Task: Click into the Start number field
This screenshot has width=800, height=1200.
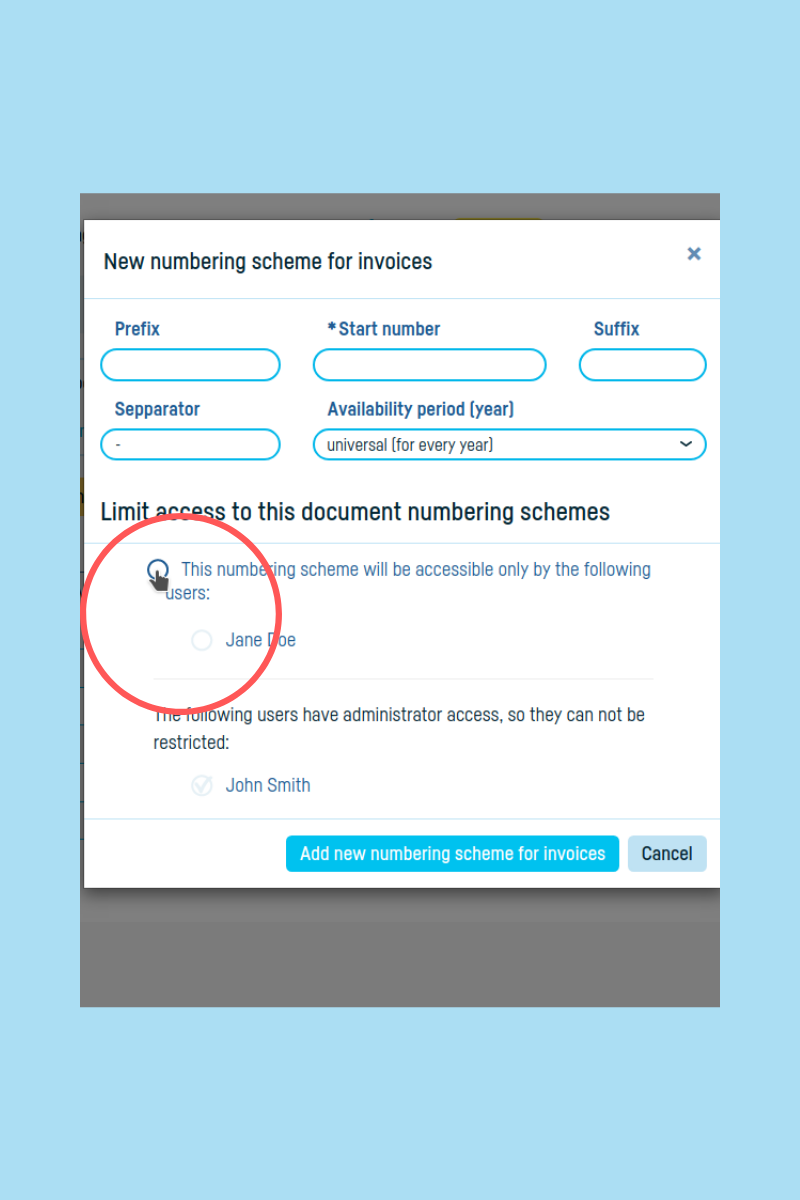Action: [430, 365]
